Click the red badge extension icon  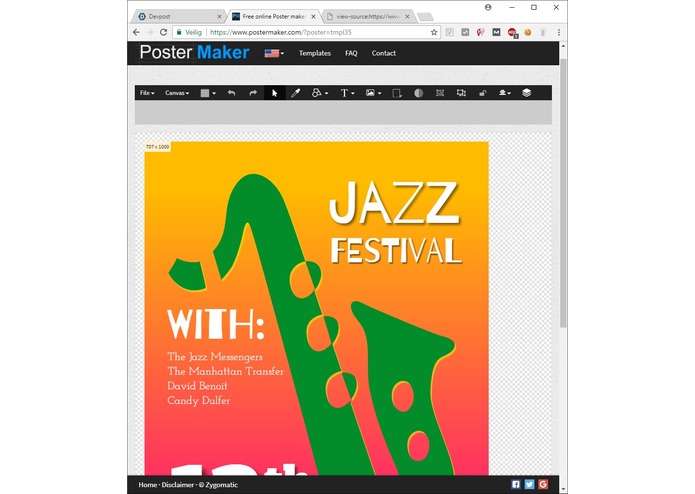click(512, 32)
